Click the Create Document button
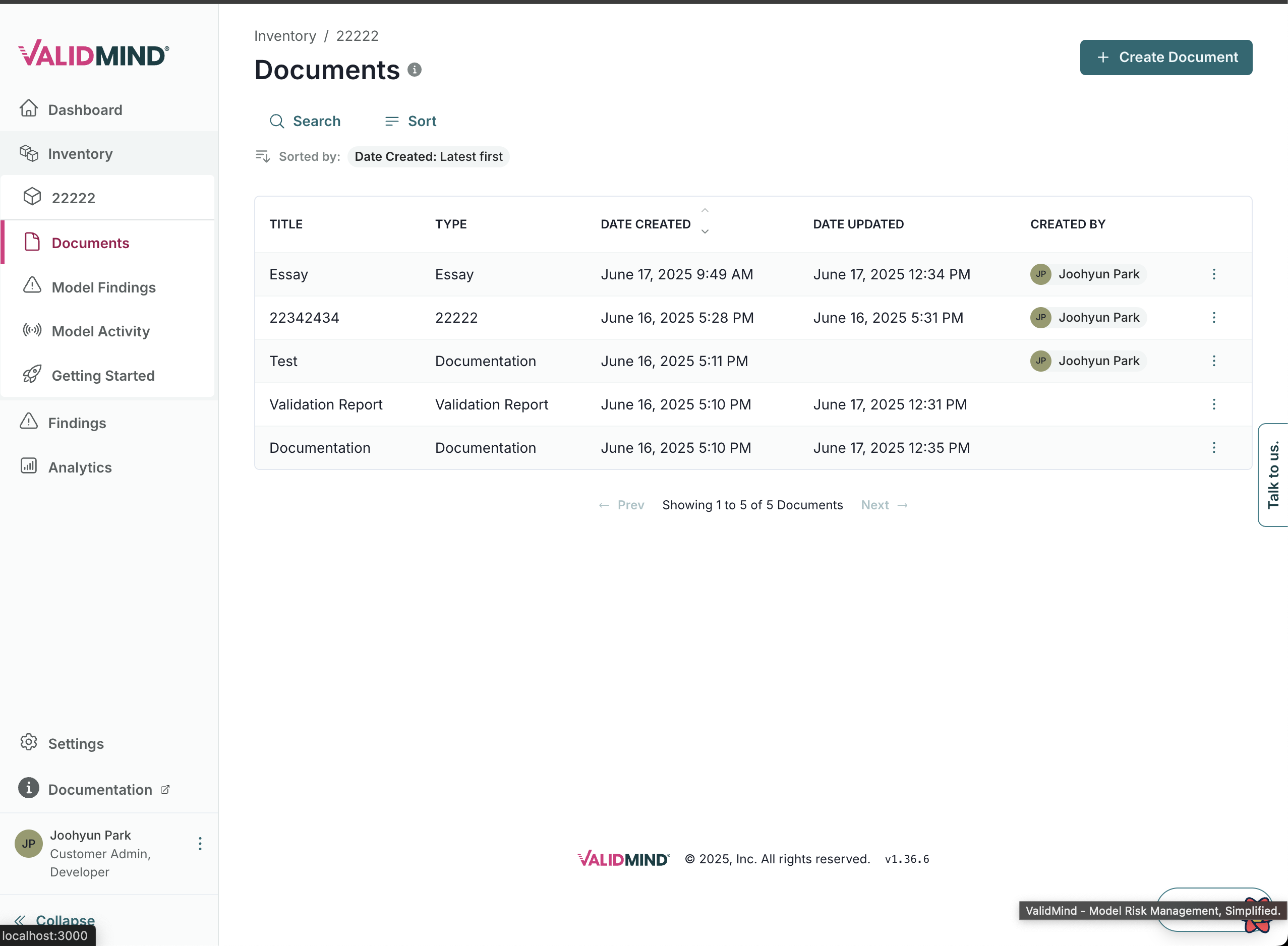 (x=1165, y=56)
